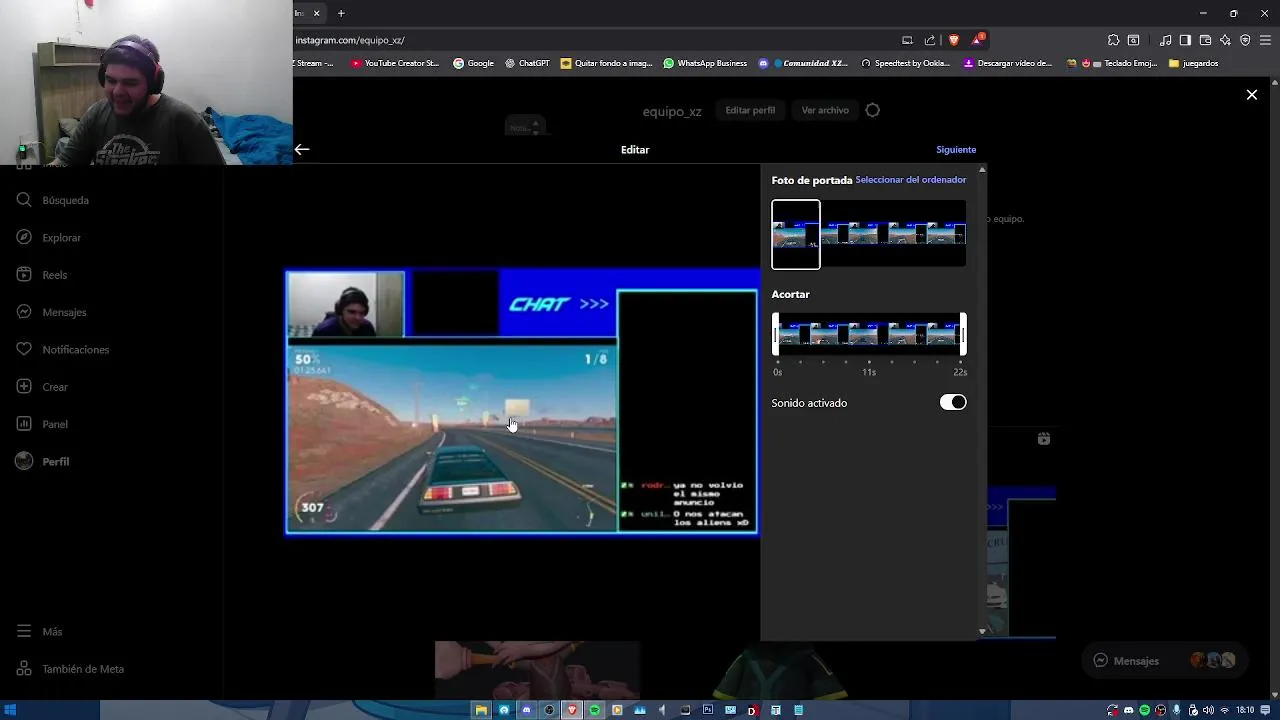This screenshot has width=1280, height=720.
Task: Open Reels in the sidebar
Action: 42,275
